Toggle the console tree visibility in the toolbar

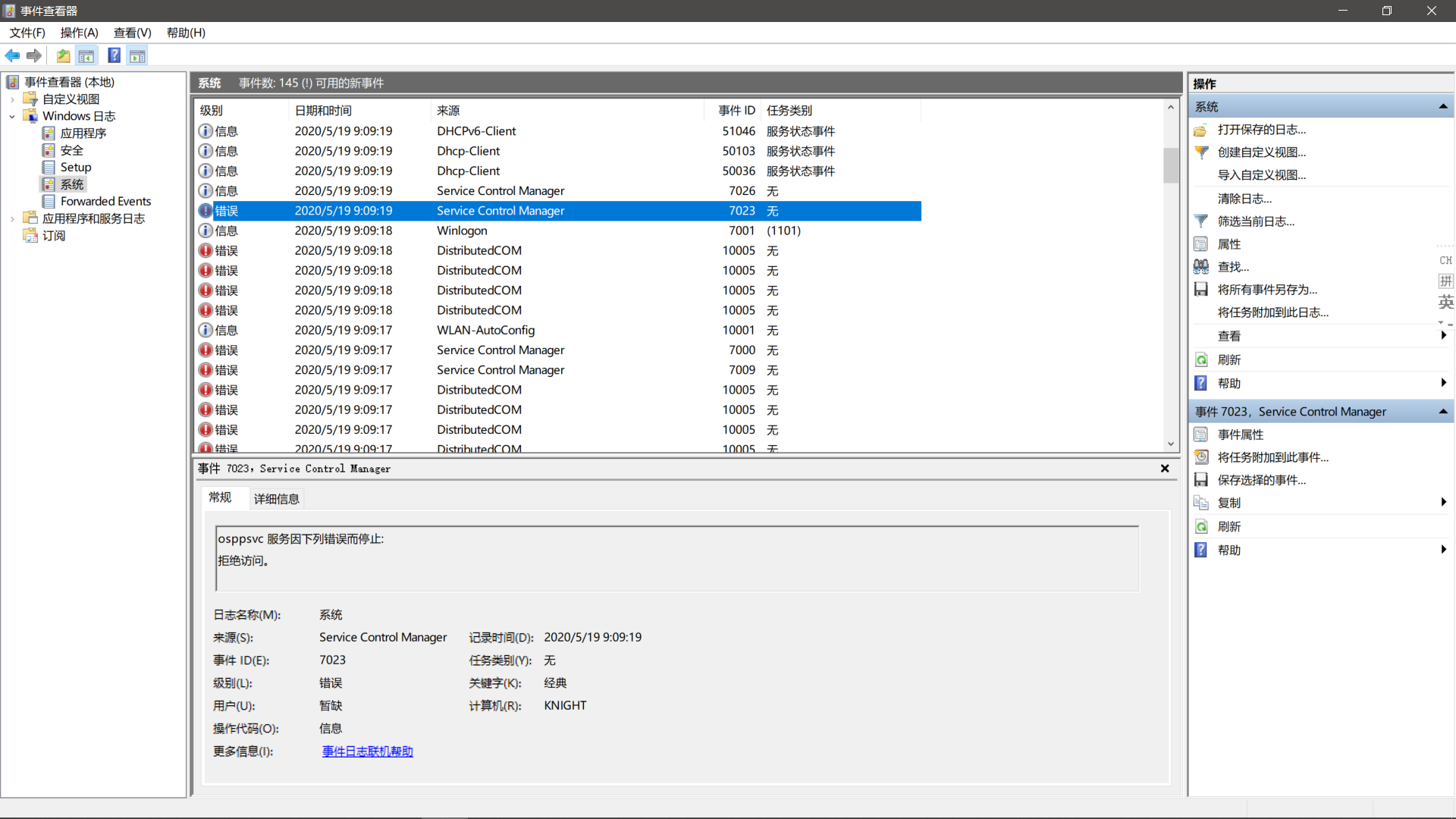(86, 55)
